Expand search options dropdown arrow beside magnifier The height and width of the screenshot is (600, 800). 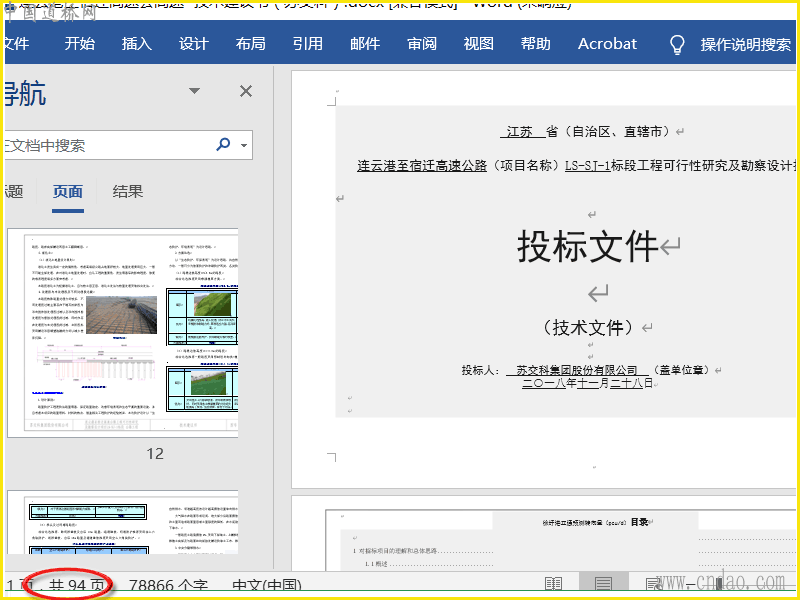click(244, 145)
